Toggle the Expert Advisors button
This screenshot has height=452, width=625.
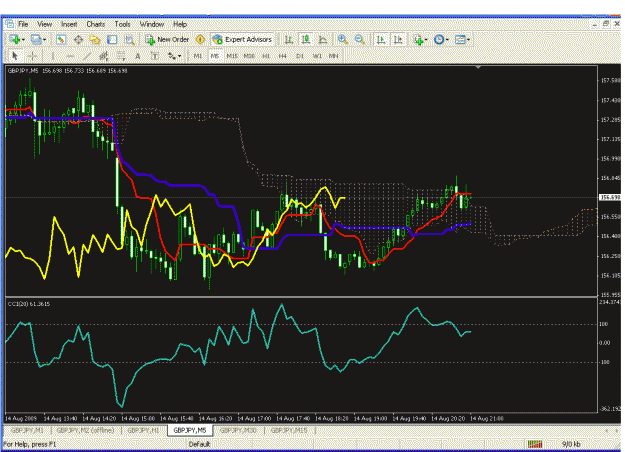[x=242, y=39]
